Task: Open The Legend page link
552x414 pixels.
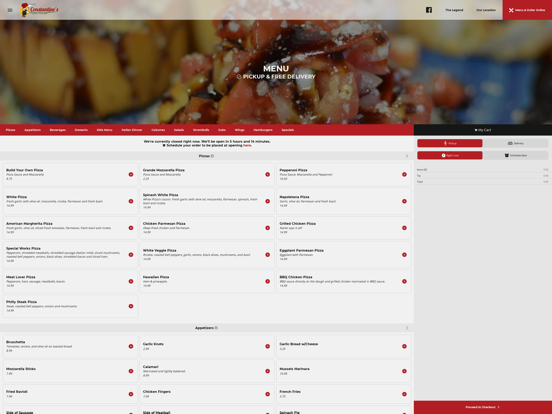Action: 454,10
